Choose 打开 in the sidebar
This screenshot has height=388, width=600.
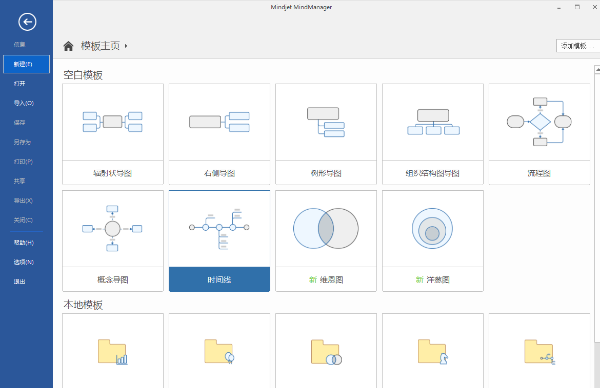[20, 83]
